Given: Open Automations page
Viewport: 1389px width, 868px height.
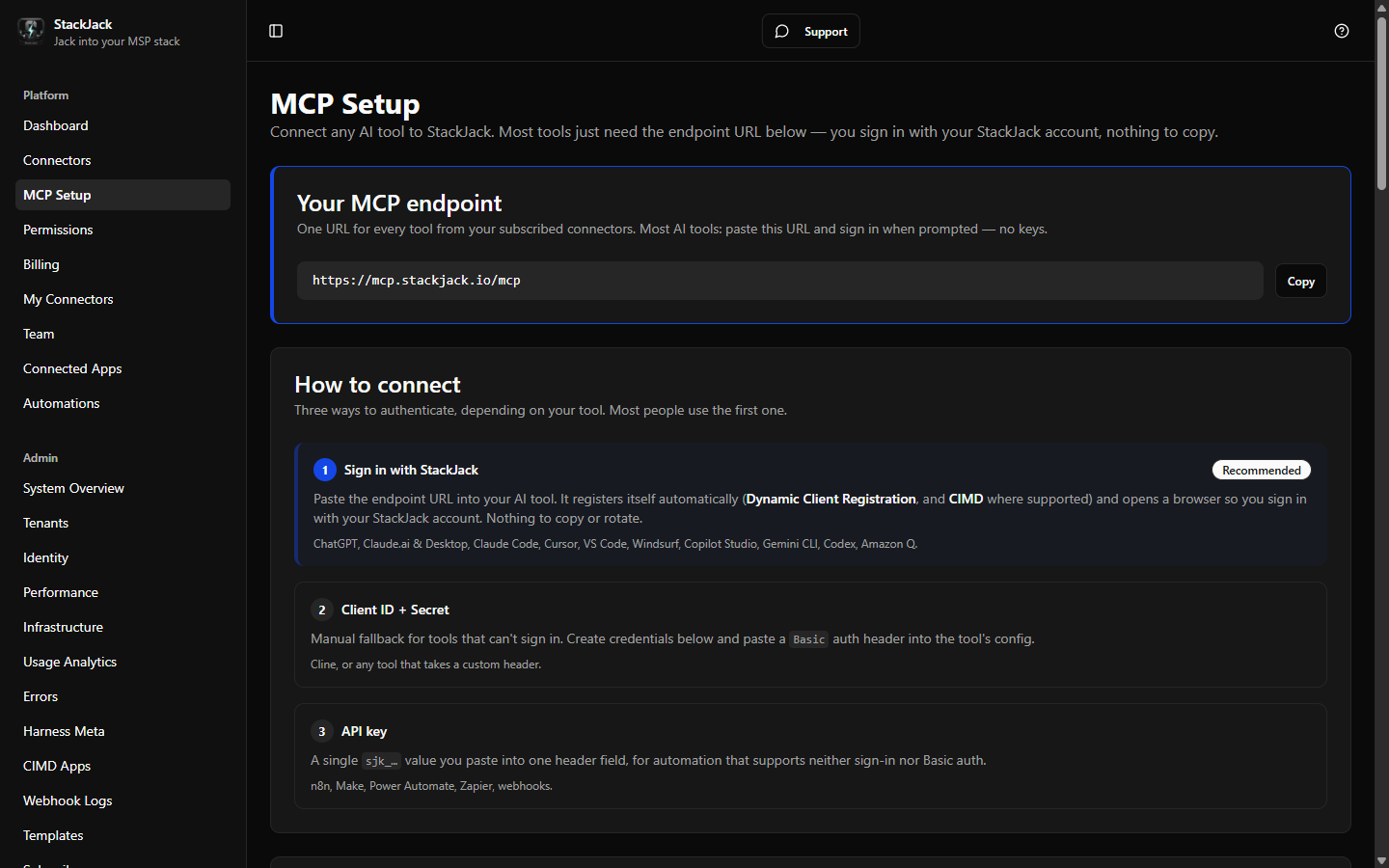Looking at the screenshot, I should pyautogui.click(x=123, y=403).
